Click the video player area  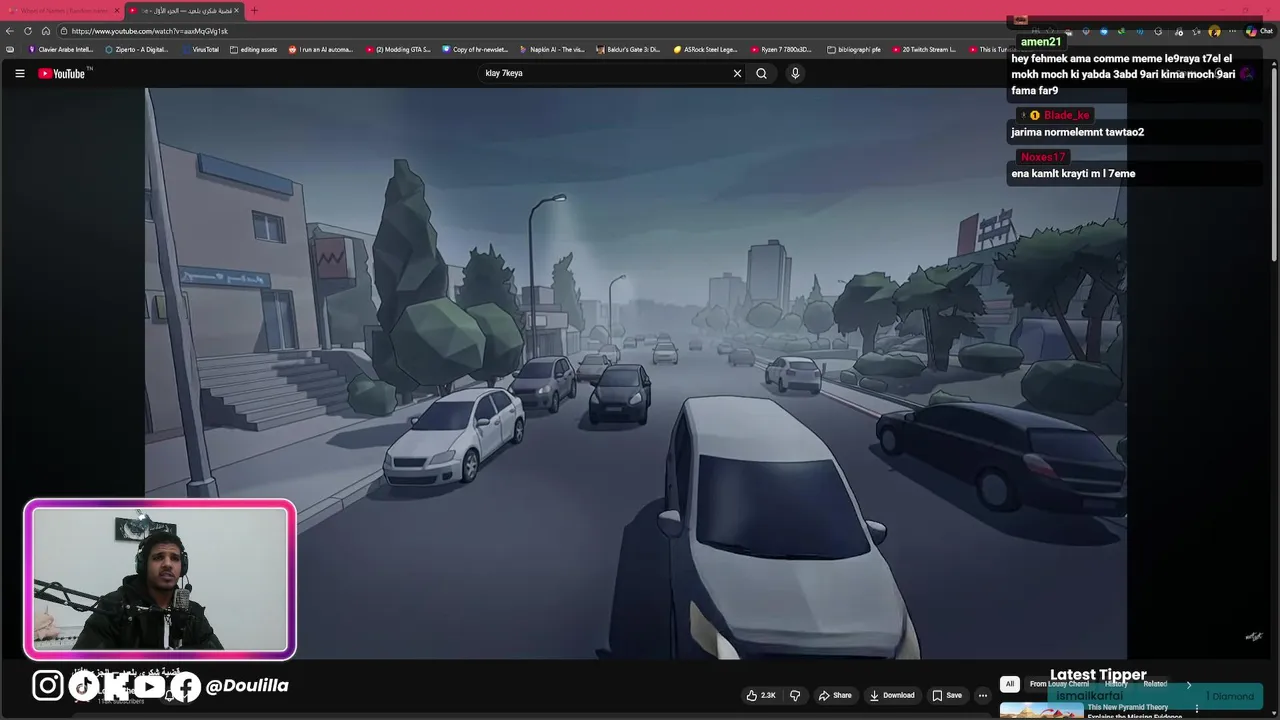click(x=636, y=373)
